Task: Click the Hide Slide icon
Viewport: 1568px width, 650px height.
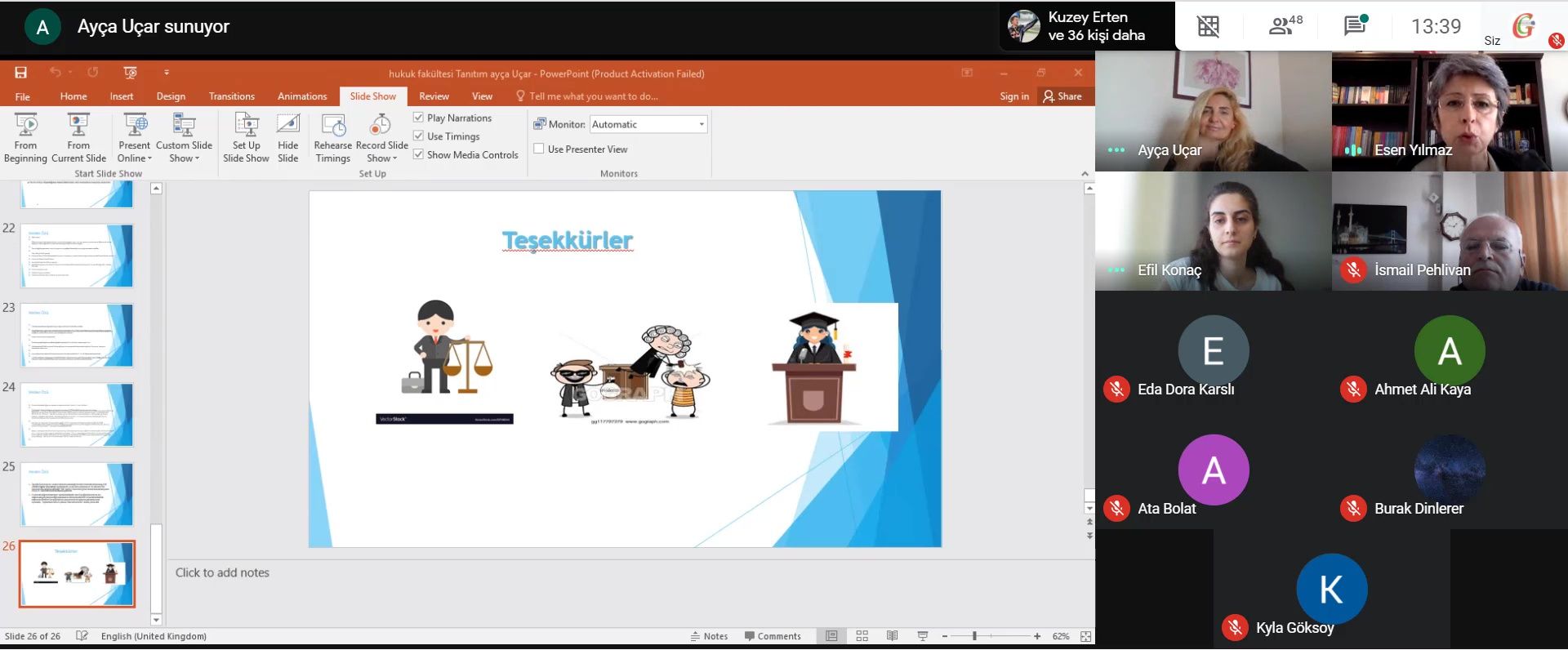Action: click(287, 125)
